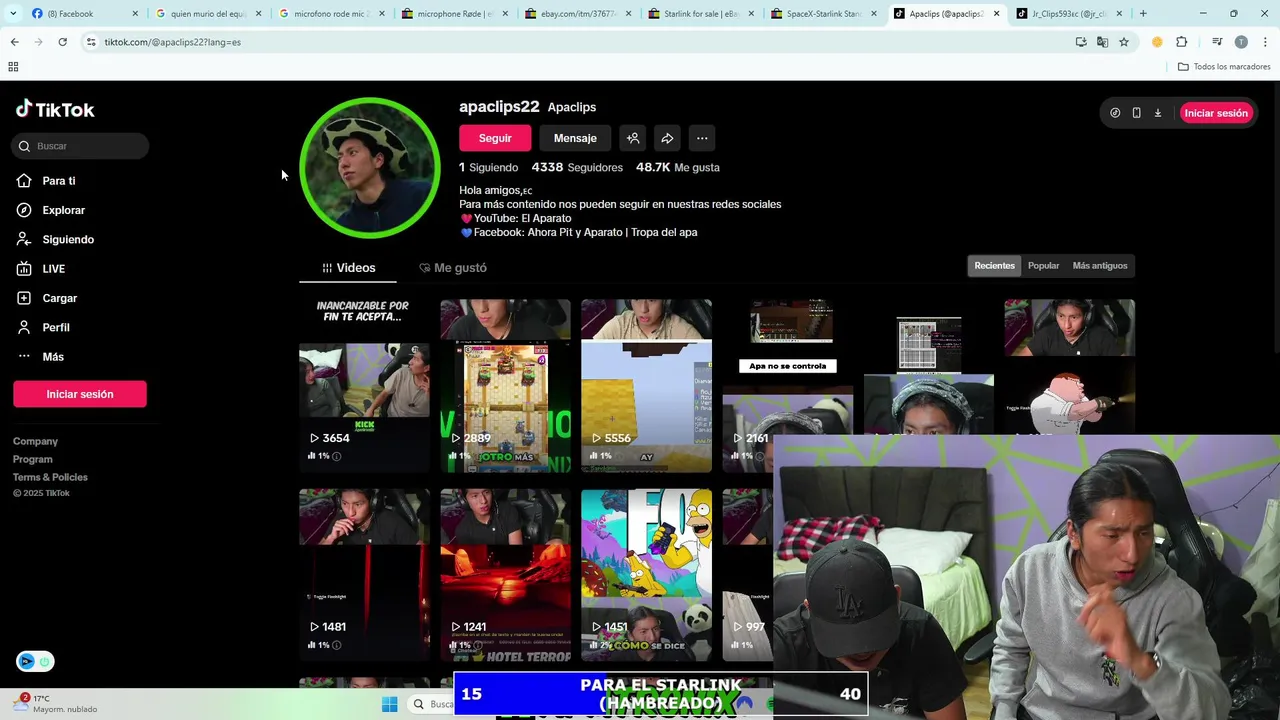Image resolution: width=1280 pixels, height=720 pixels.
Task: Open video with 1241 views
Action: click(505, 575)
